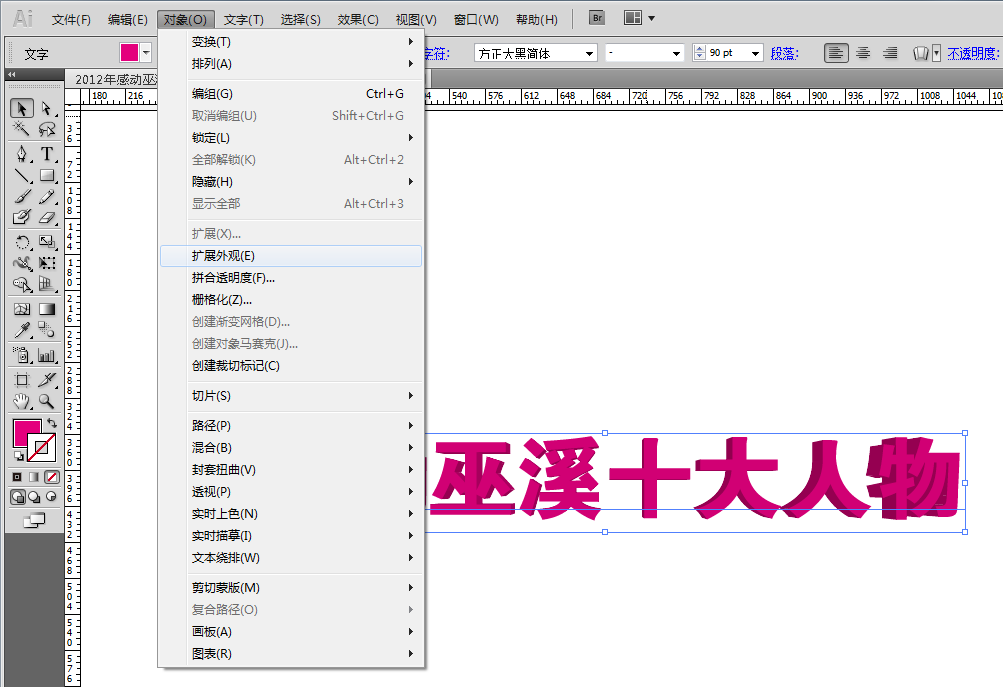The image size is (1003, 687).
Task: Toggle center text alignment
Action: point(863,53)
